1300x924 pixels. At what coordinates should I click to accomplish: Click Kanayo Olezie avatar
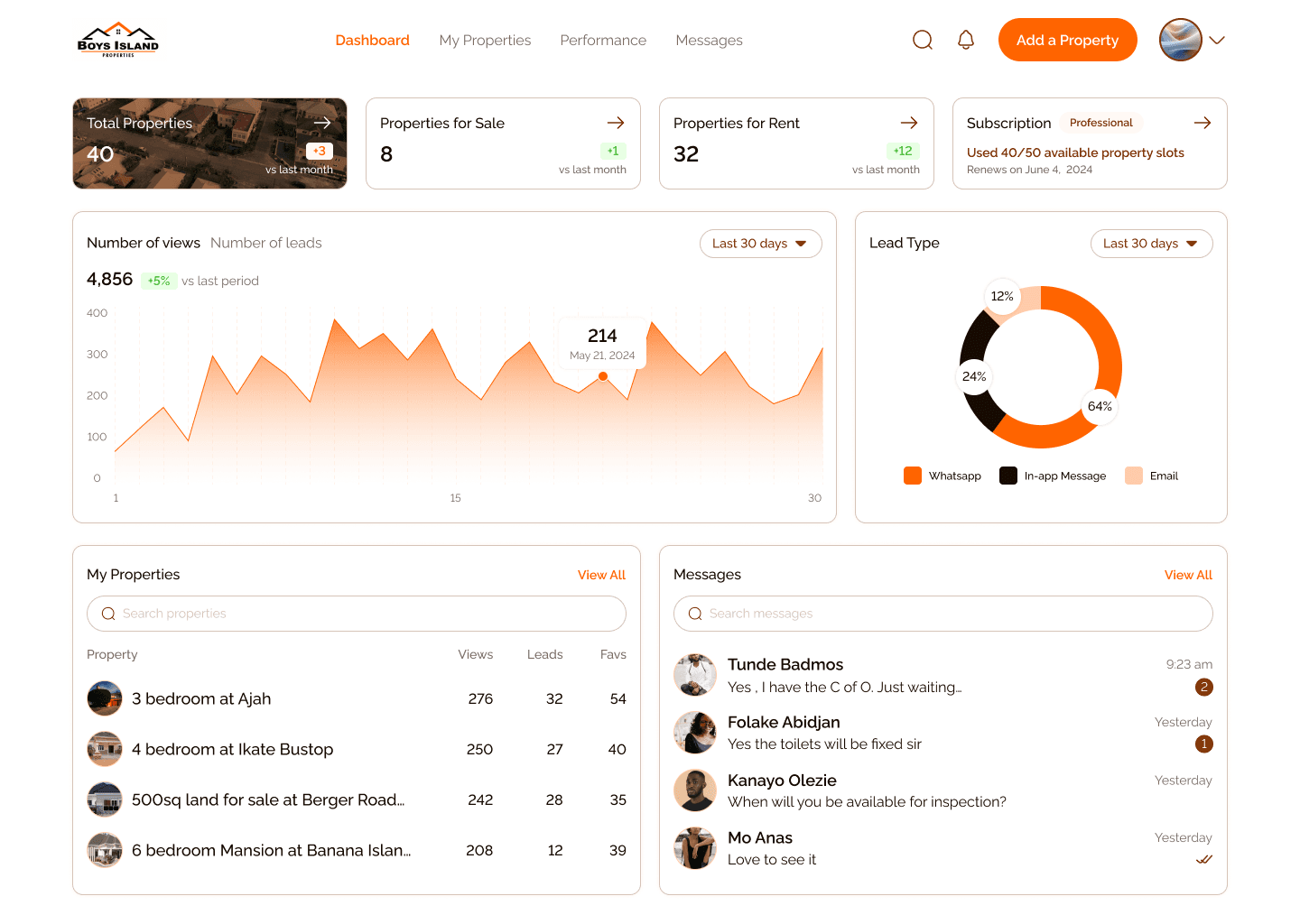point(695,790)
